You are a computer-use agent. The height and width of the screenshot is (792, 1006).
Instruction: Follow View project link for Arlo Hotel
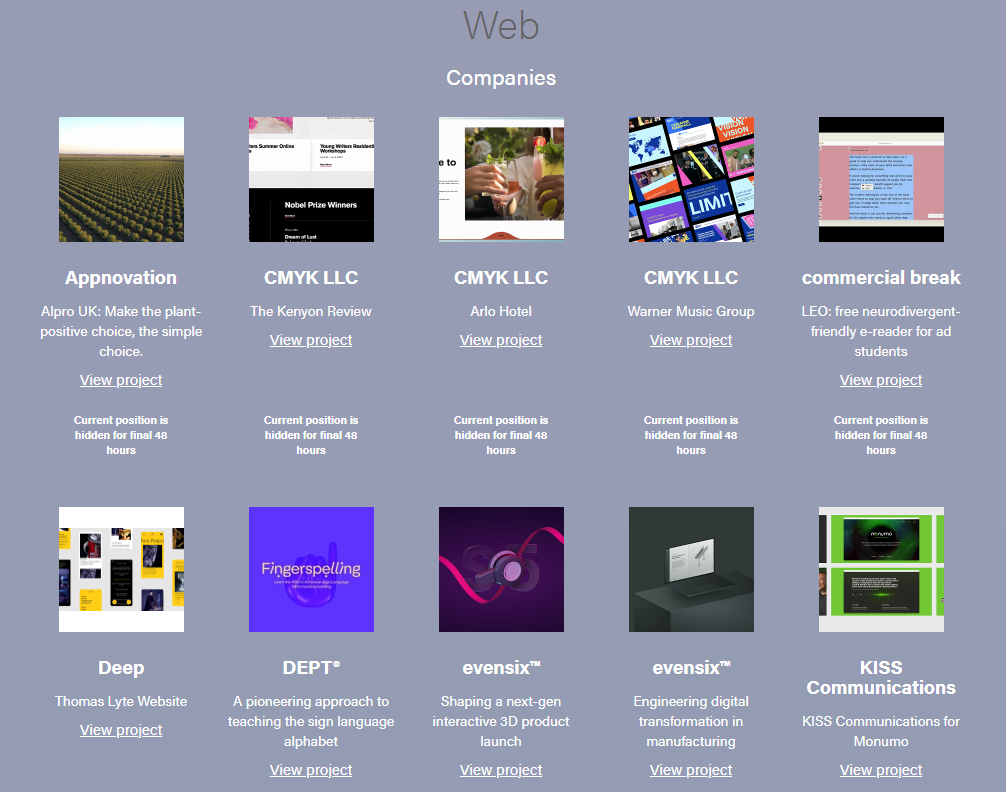point(501,340)
